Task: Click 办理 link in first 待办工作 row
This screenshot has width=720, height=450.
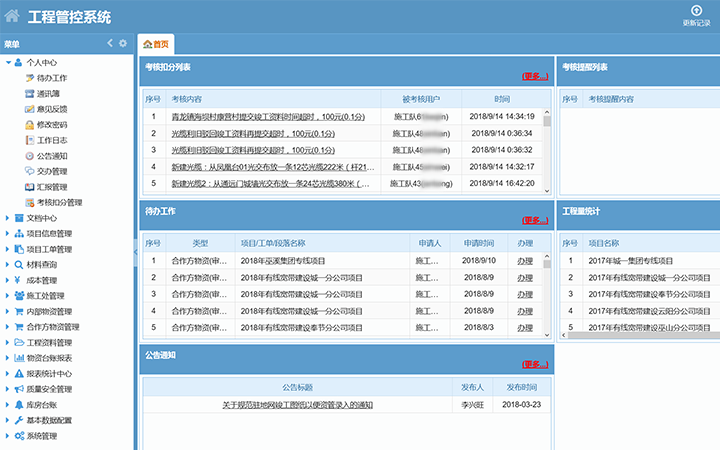Action: (525, 260)
